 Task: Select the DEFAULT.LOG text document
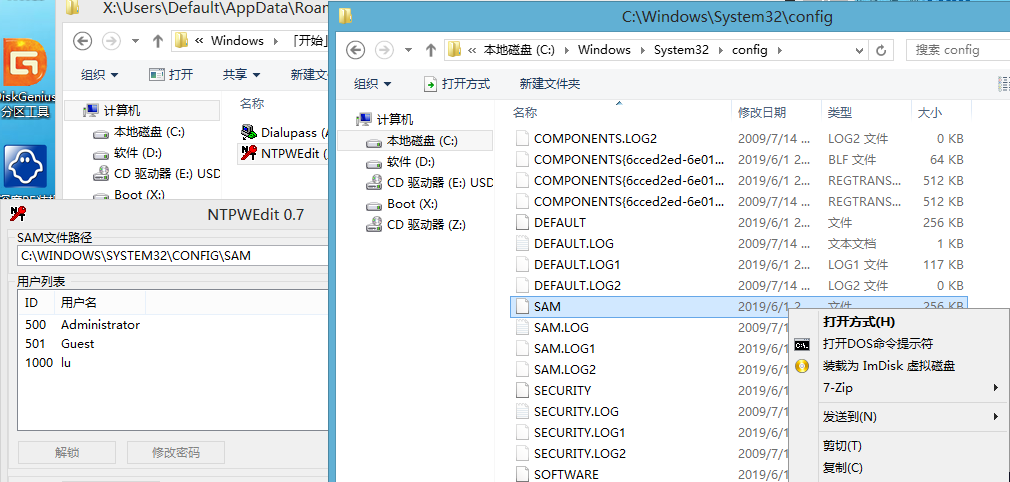click(573, 244)
